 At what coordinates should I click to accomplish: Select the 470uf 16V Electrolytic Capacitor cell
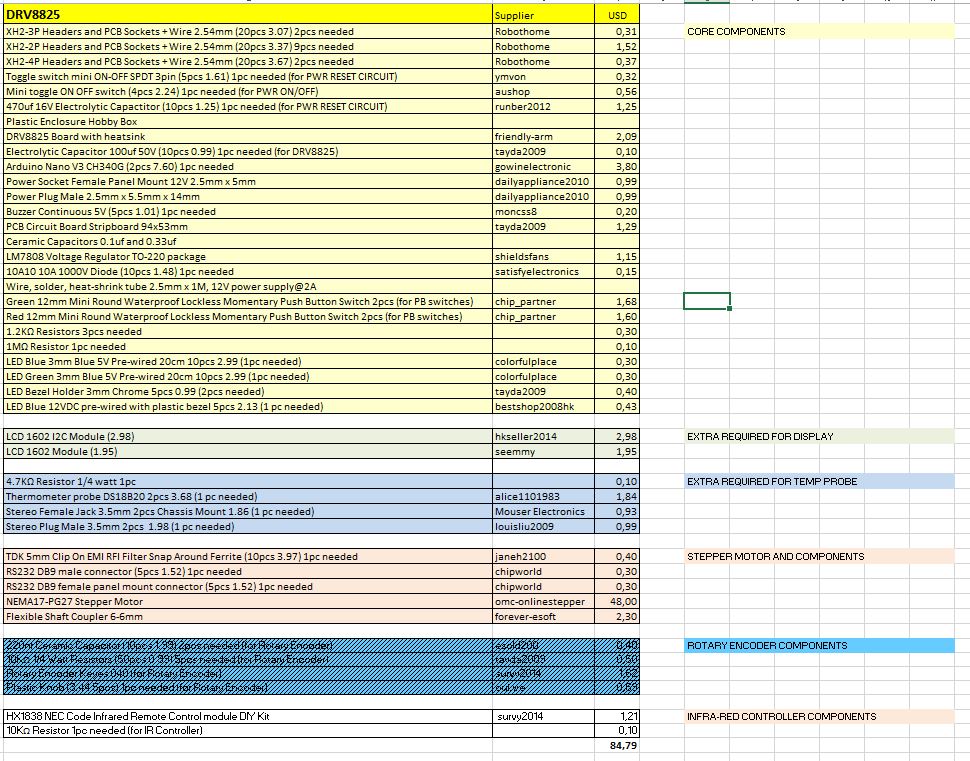[x=248, y=106]
